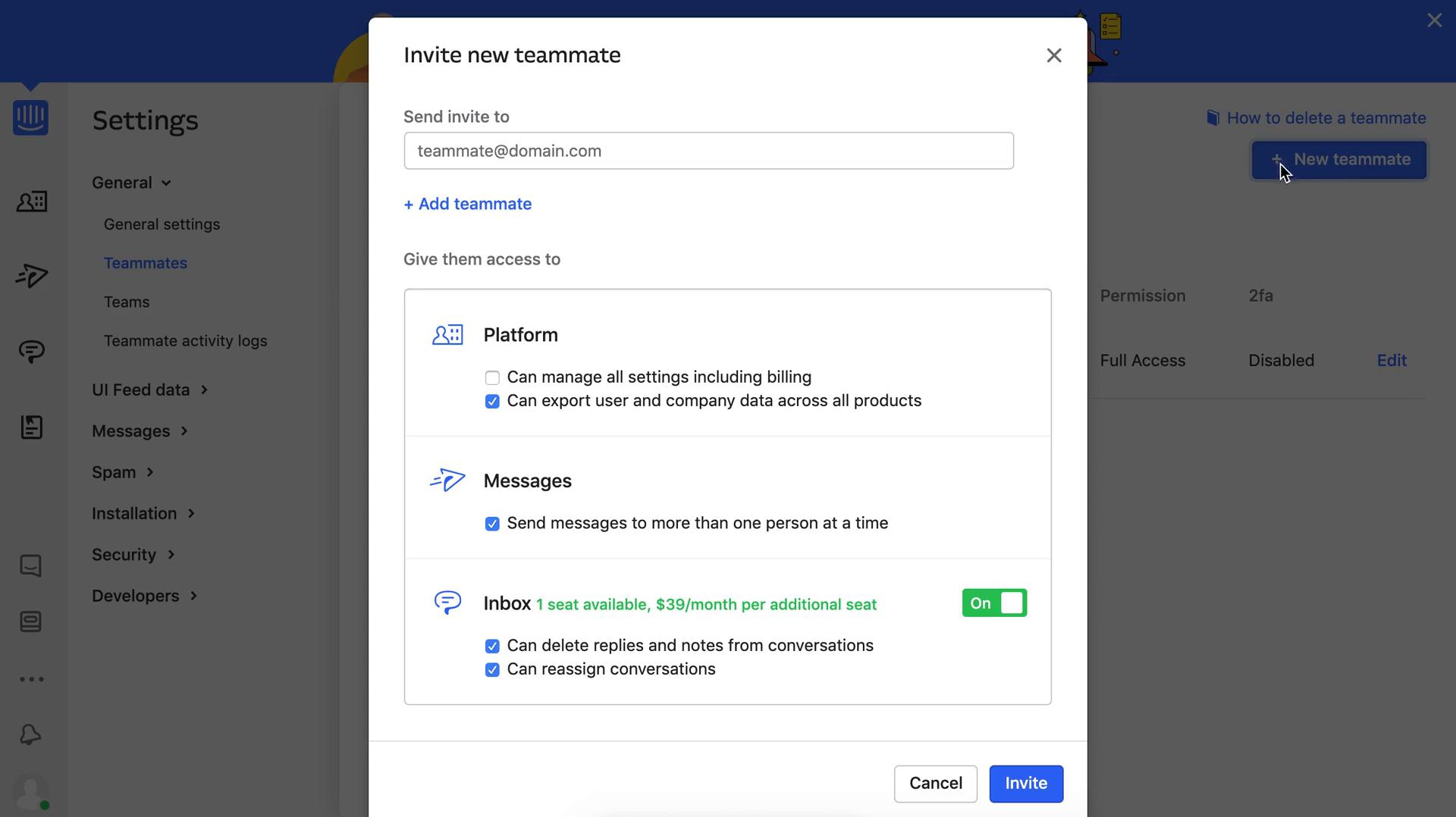This screenshot has height=817, width=1456.
Task: Collapse the General settings section
Action: [x=130, y=182]
